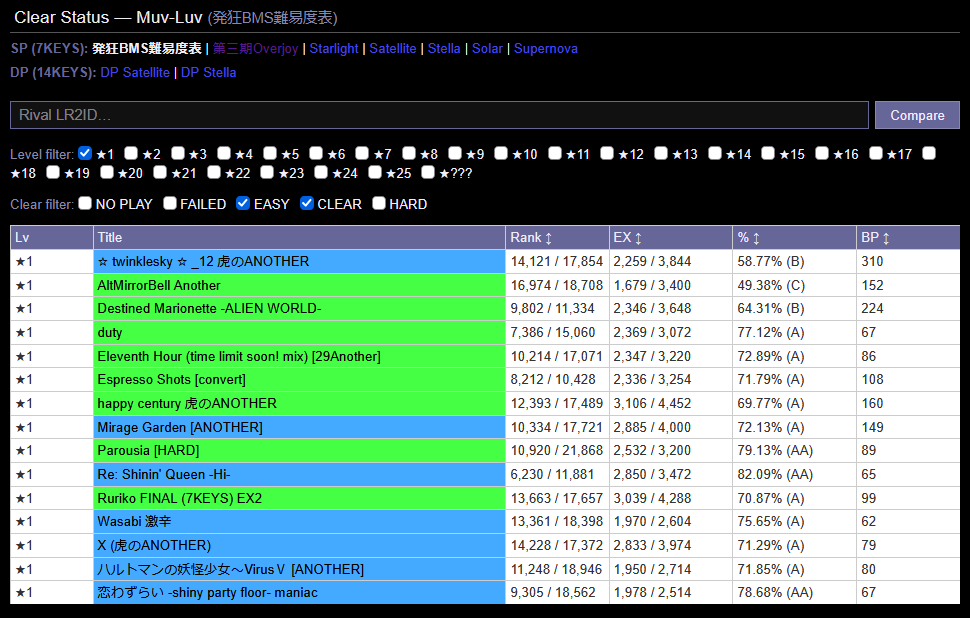The image size is (970, 618).
Task: Click the Wasabi 激辛 song title
Action: 134,521
